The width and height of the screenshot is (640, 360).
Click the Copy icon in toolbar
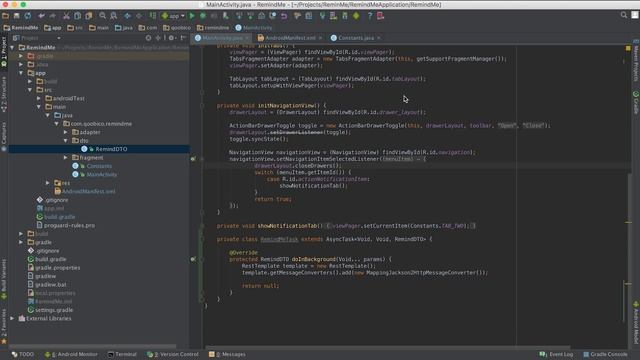(77, 16)
